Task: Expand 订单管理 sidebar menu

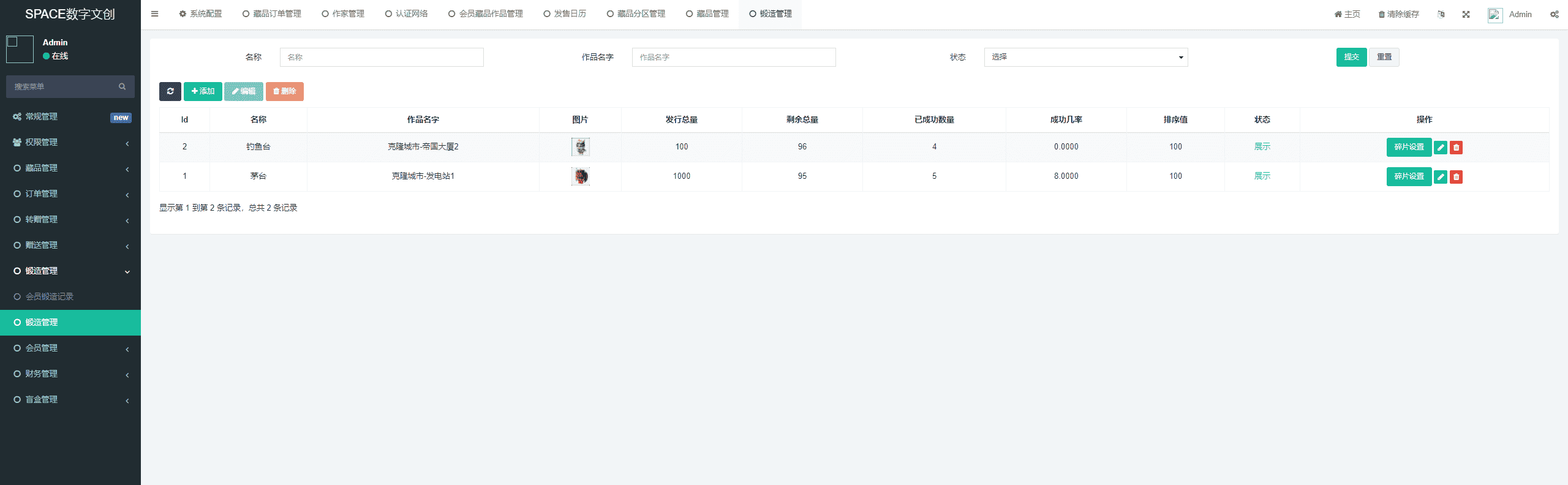Action: 70,194
